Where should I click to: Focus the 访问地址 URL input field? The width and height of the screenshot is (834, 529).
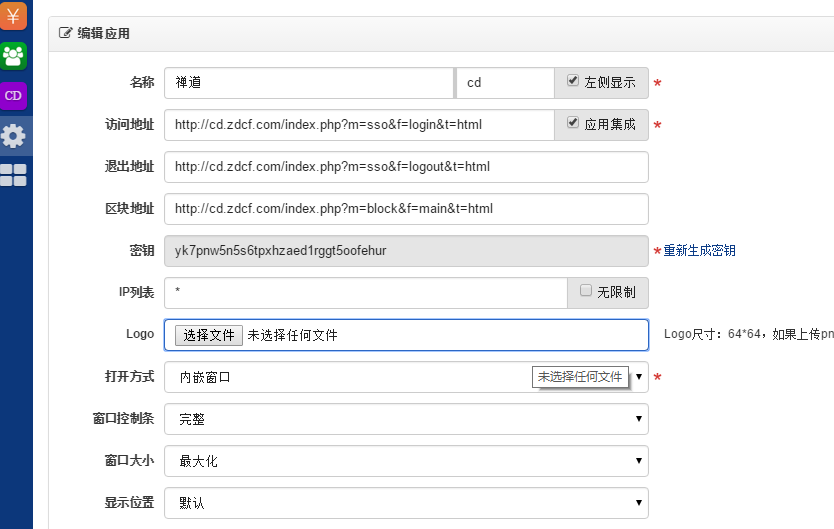[x=358, y=125]
